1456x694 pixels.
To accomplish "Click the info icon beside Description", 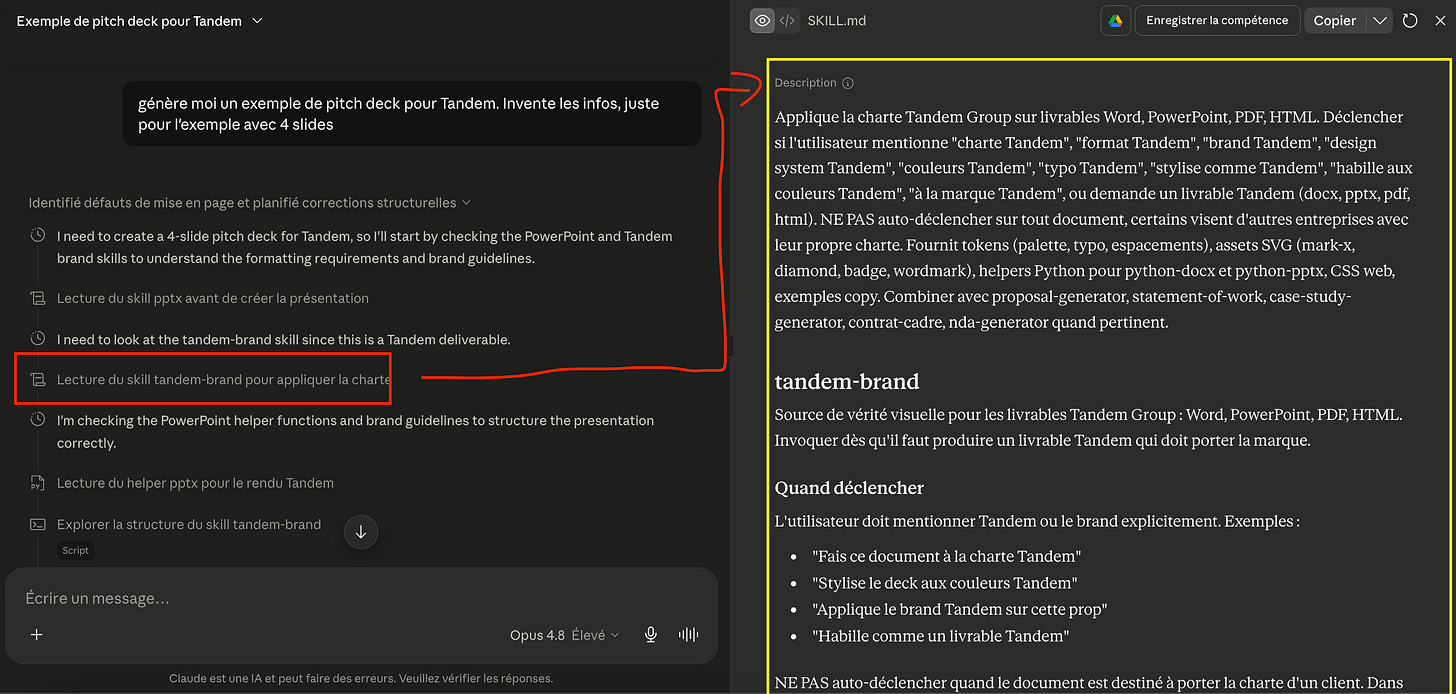I will point(848,83).
